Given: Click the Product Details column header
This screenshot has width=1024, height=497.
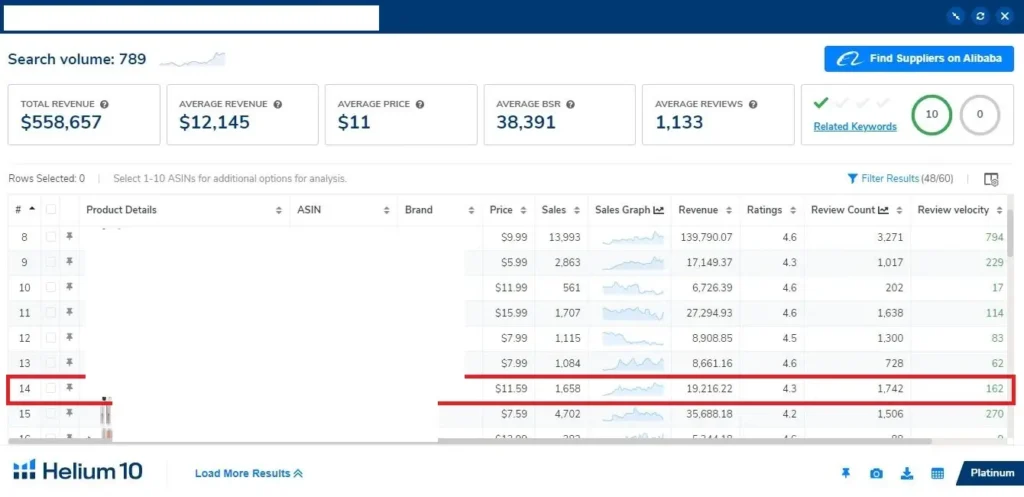Looking at the screenshot, I should coord(122,210).
